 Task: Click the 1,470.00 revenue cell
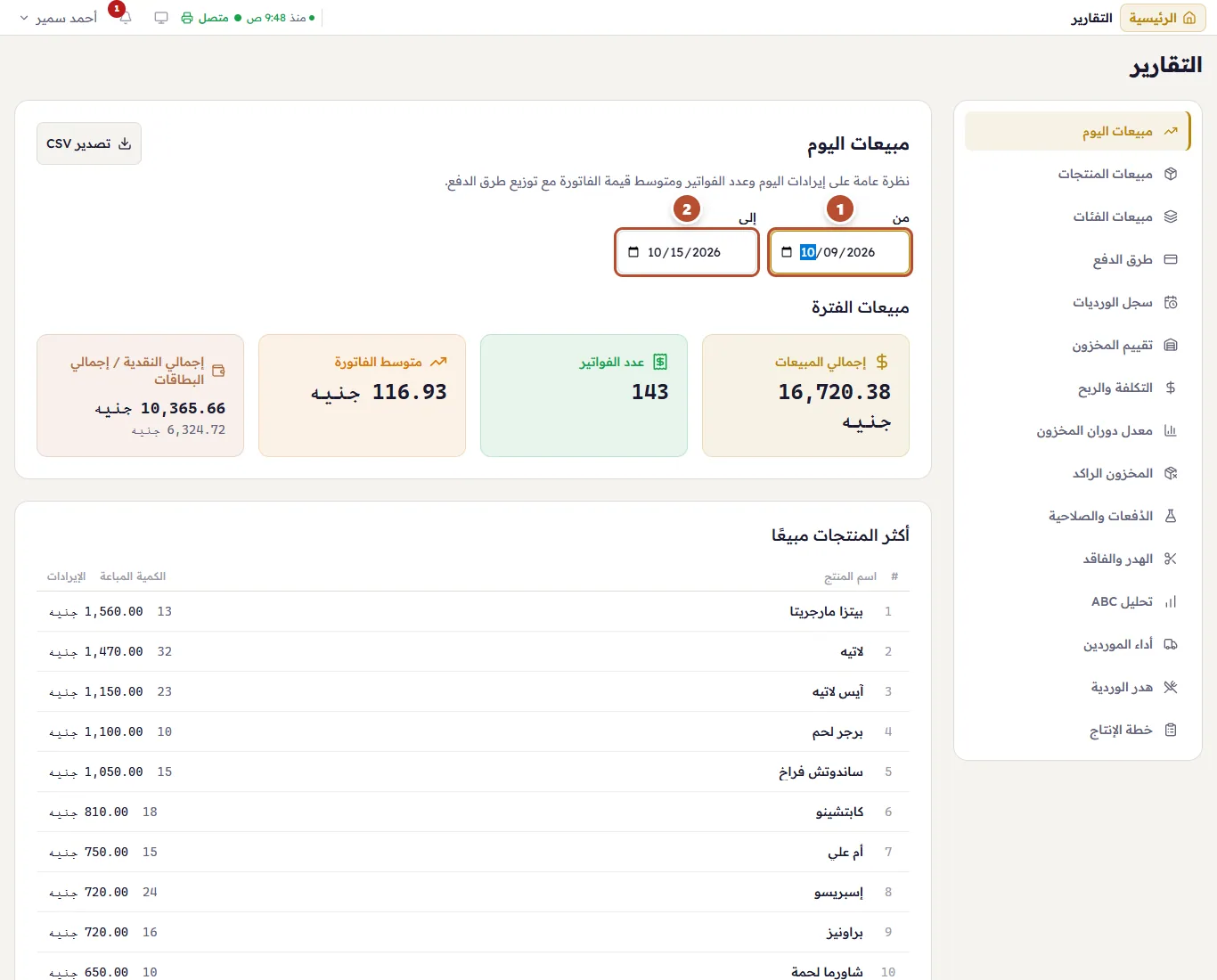(x=95, y=651)
